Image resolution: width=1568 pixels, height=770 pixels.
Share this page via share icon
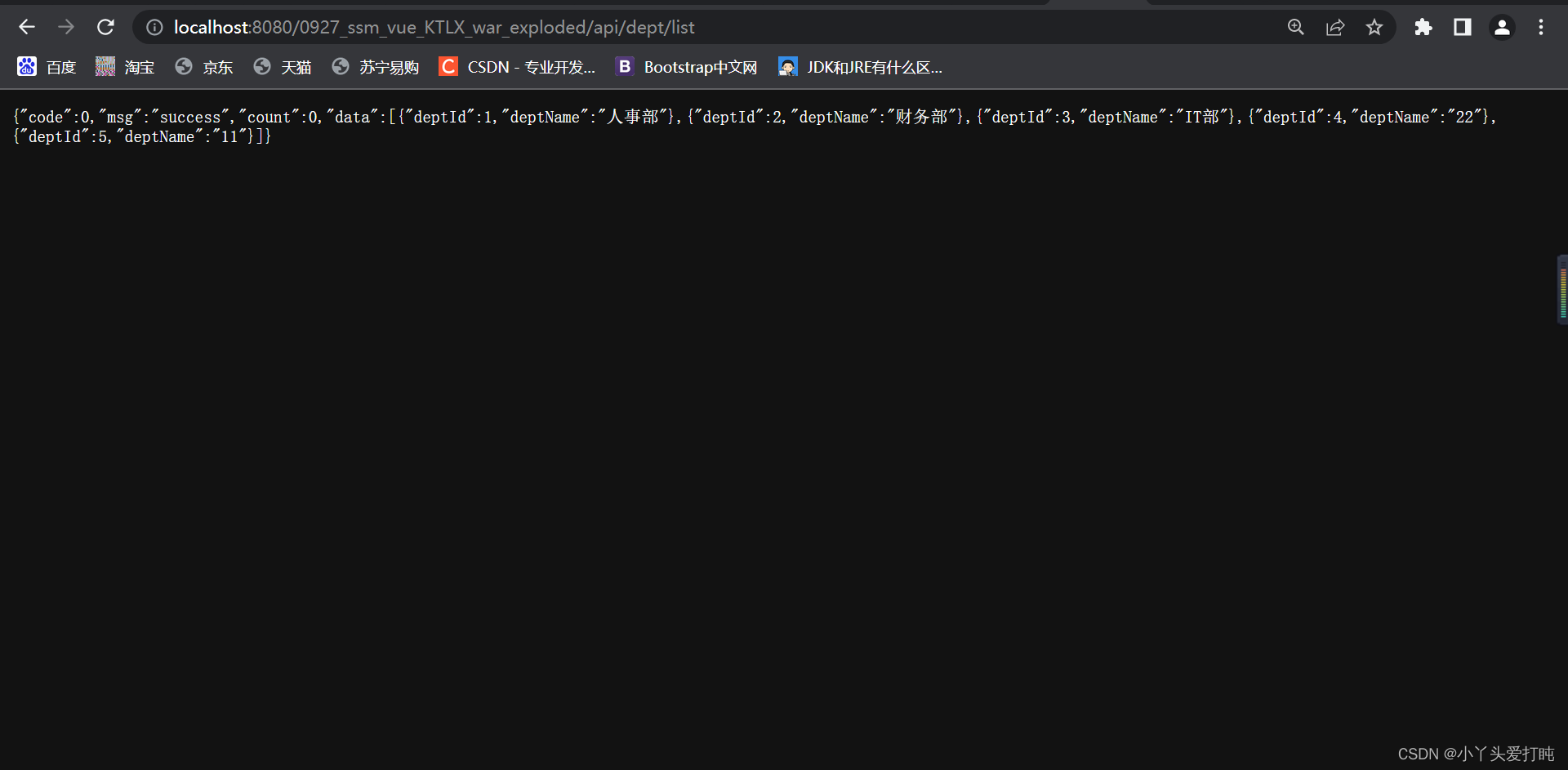(x=1335, y=27)
